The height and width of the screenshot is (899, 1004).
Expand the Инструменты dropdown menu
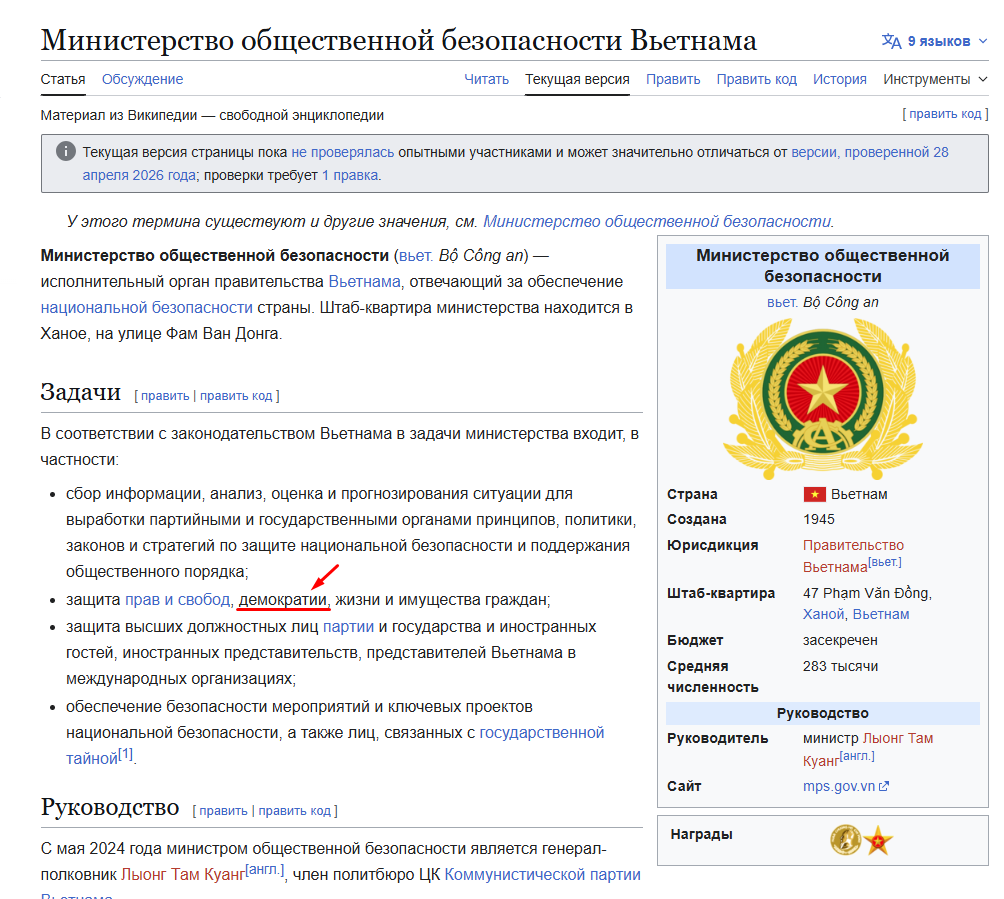pos(935,79)
